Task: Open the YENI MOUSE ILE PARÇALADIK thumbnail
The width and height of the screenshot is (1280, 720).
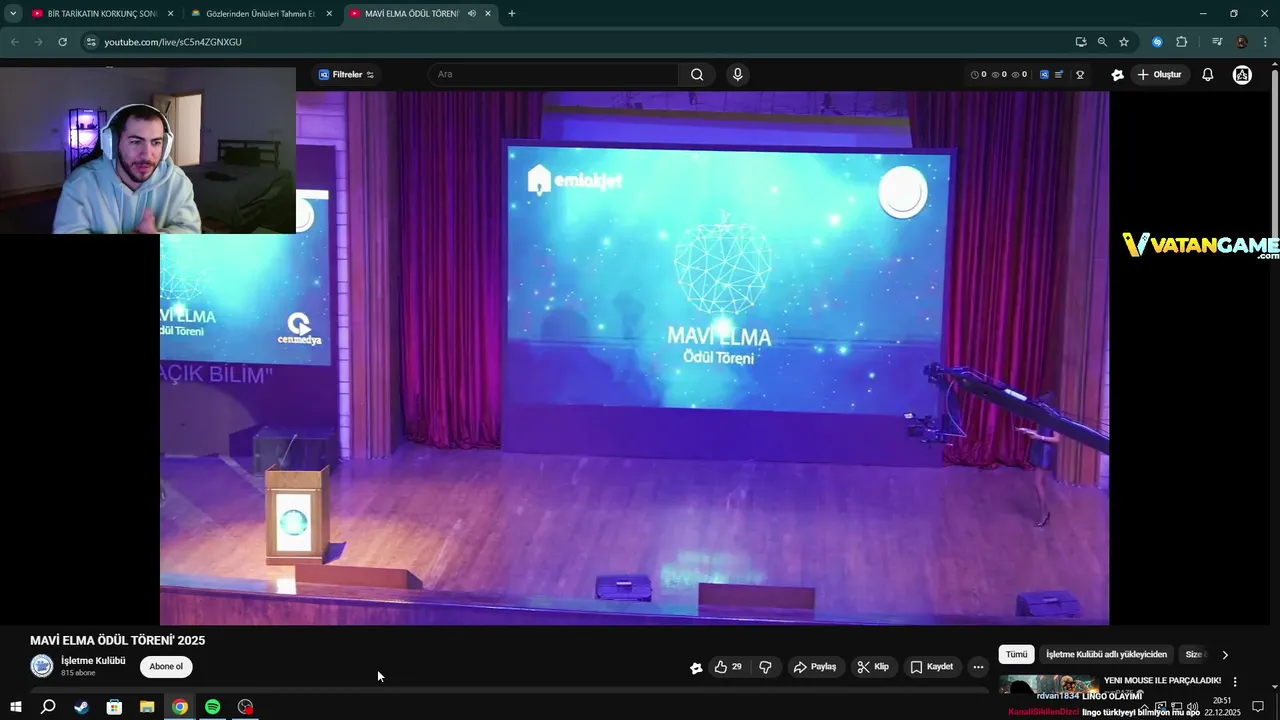Action: pyautogui.click(x=1049, y=685)
